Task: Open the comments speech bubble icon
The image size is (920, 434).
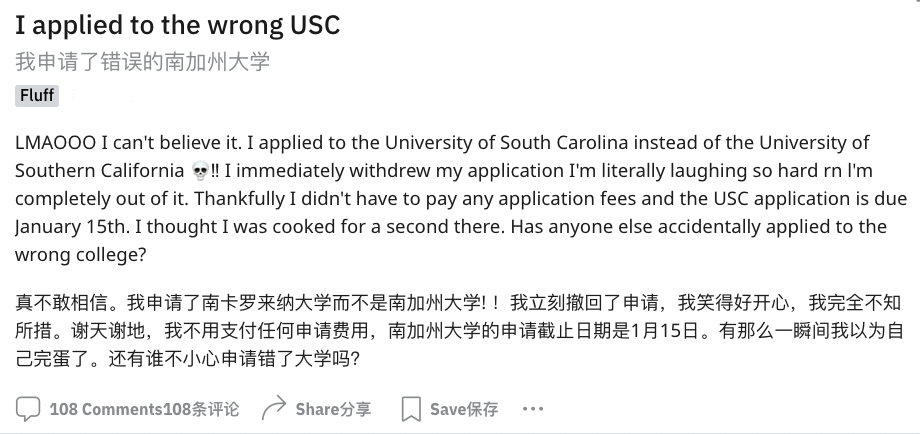Action: [29, 409]
